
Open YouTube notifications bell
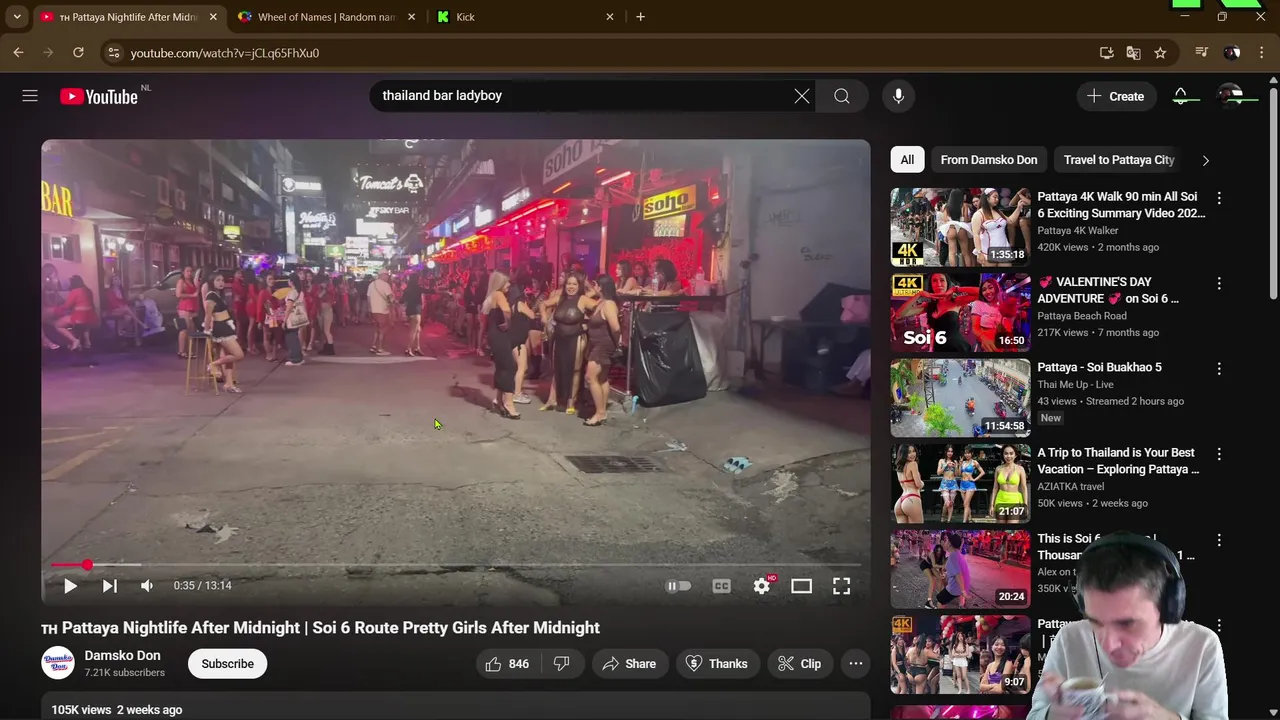click(1181, 96)
